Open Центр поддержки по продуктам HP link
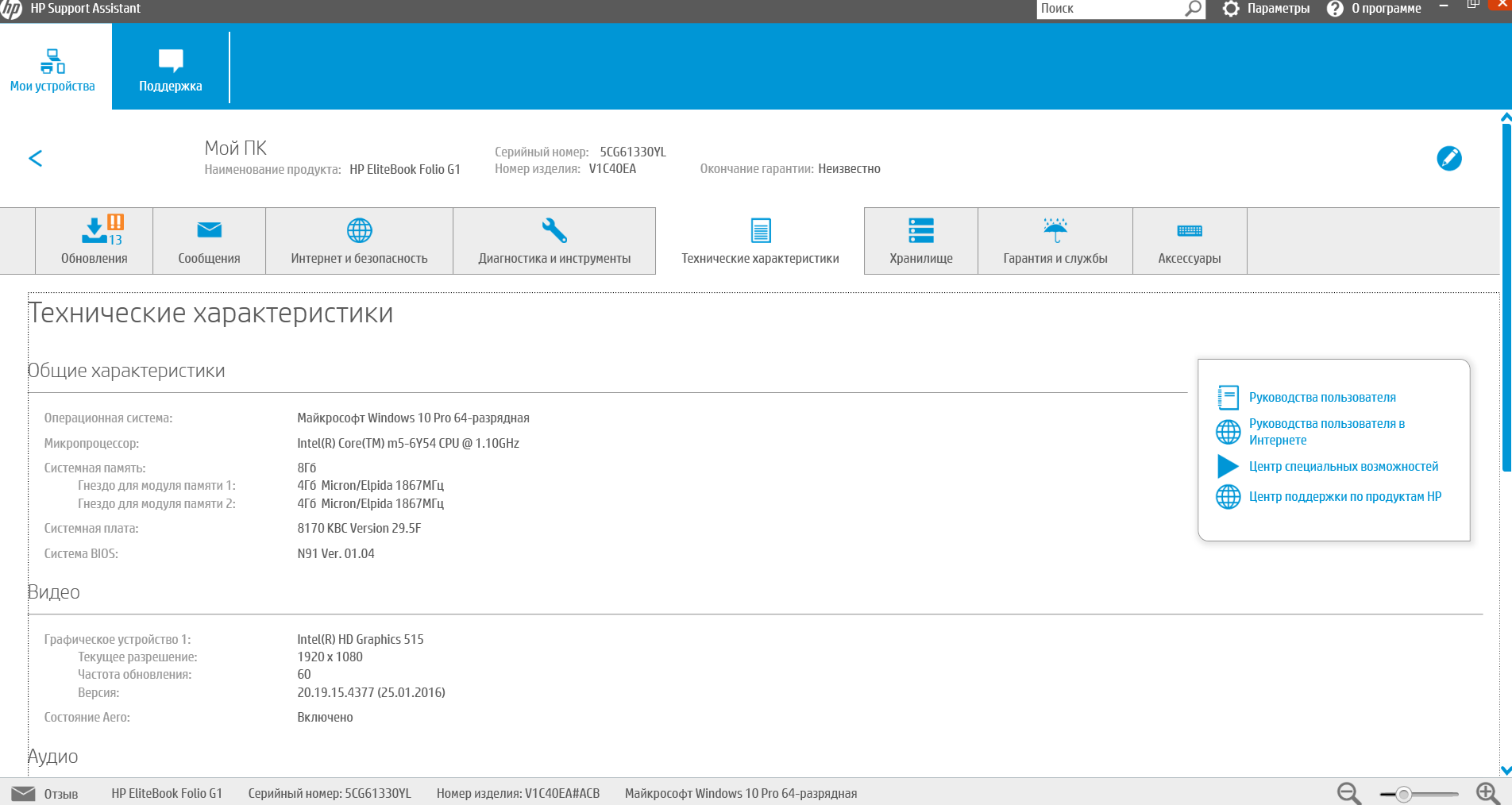Viewport: 1512px width, 805px height. (1345, 496)
